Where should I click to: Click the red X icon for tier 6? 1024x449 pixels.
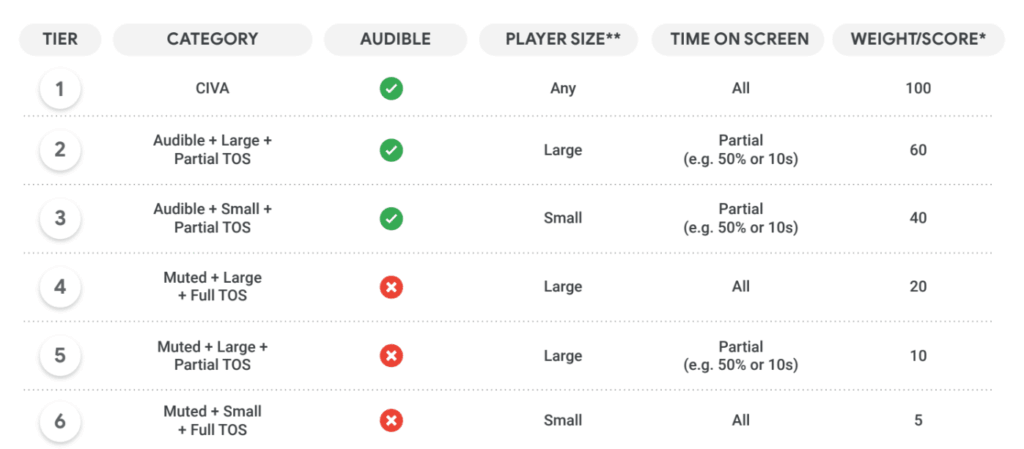point(391,421)
